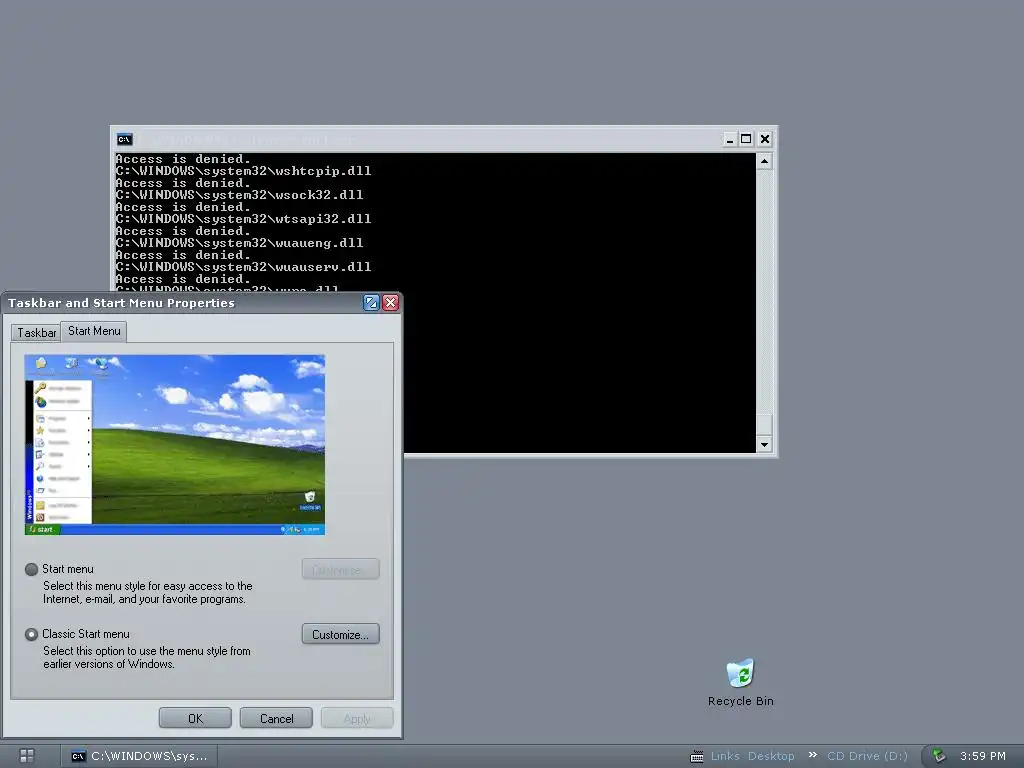This screenshot has height=768, width=1024.
Task: Select the Start menu radio option
Action: [x=31, y=569]
